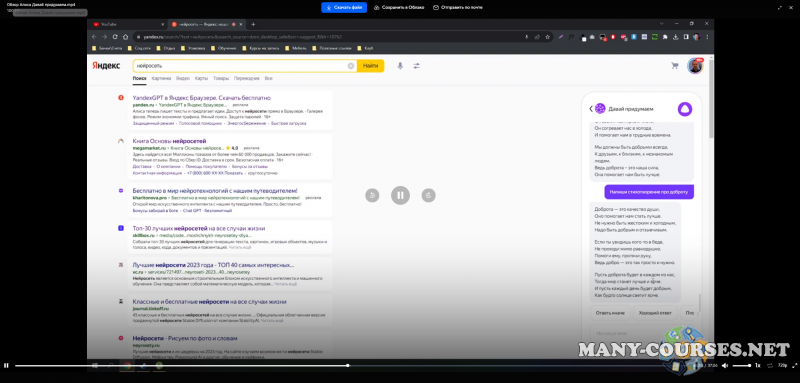Click the Ответь иначе suggestion
Viewport: 800px width, 383px height.
pos(610,313)
